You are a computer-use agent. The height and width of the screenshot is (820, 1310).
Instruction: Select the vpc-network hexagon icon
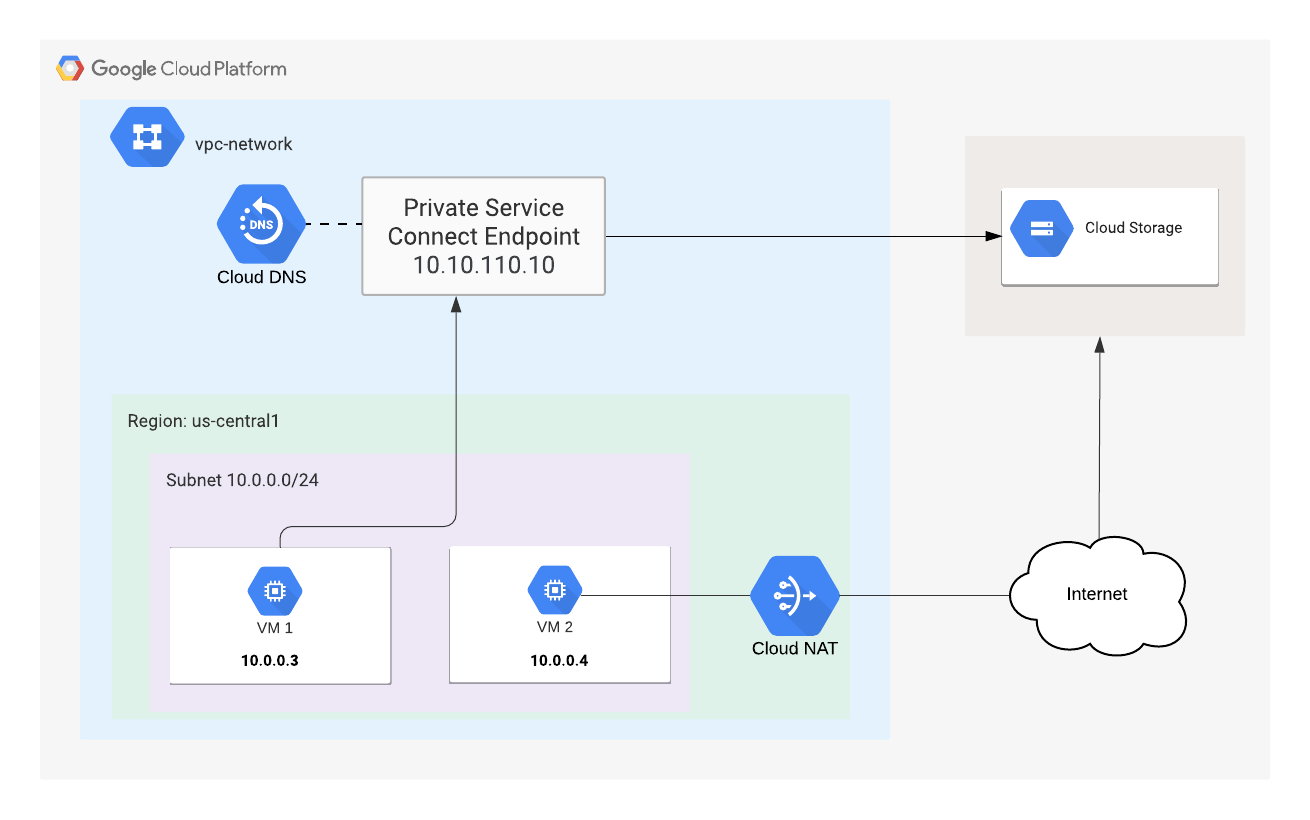(147, 137)
